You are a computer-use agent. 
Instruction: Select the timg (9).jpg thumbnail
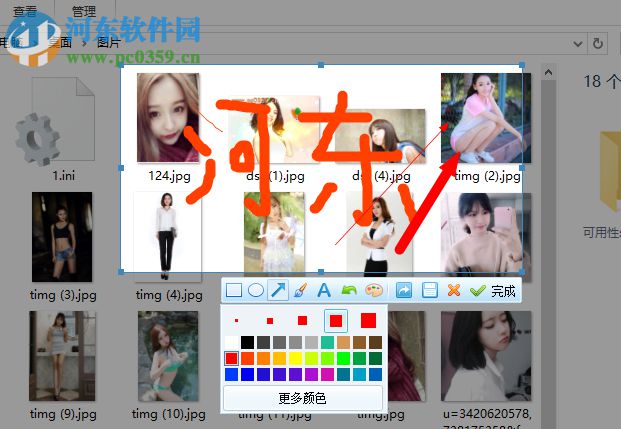point(62,356)
